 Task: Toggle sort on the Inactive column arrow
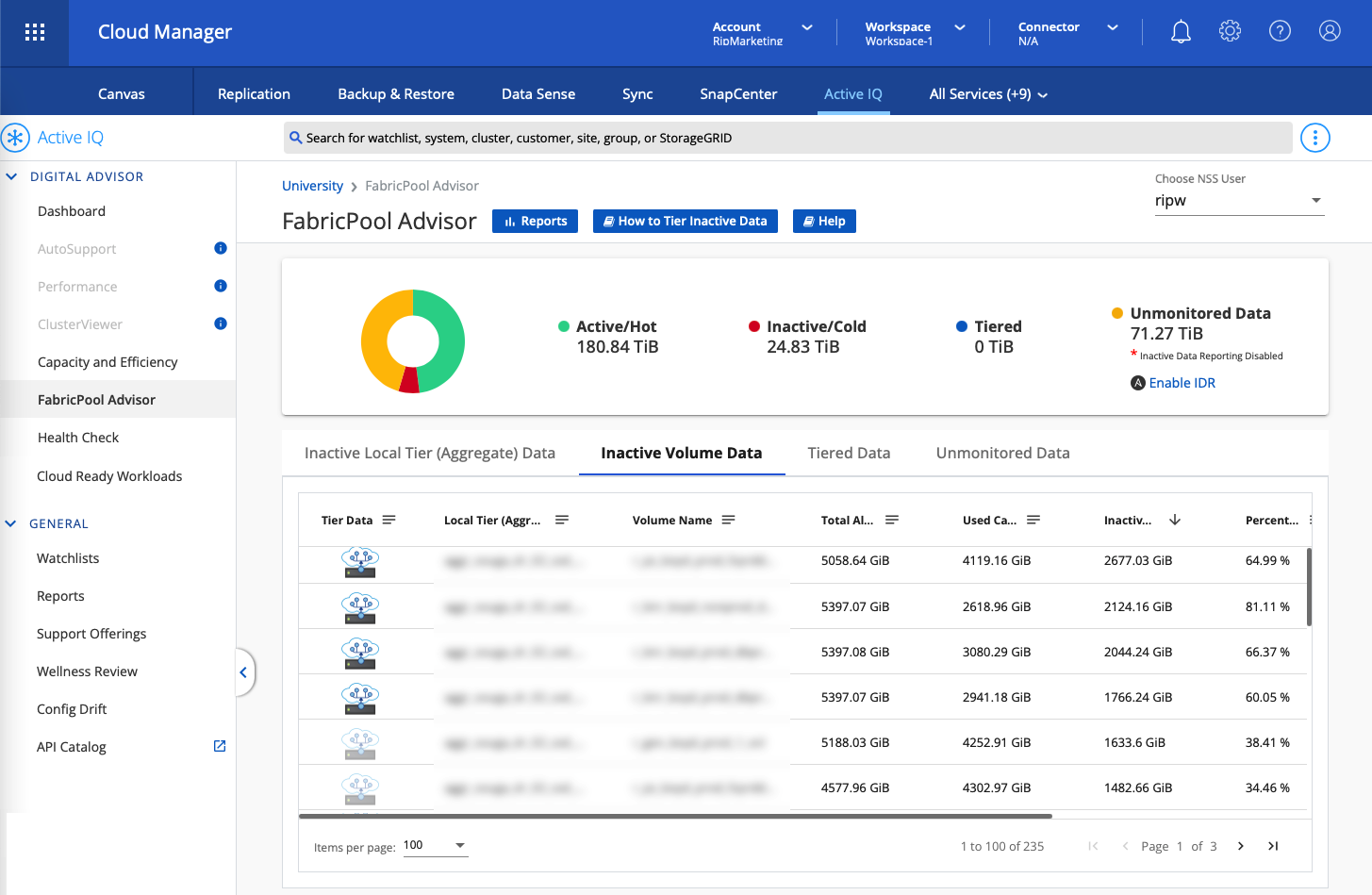1175,520
